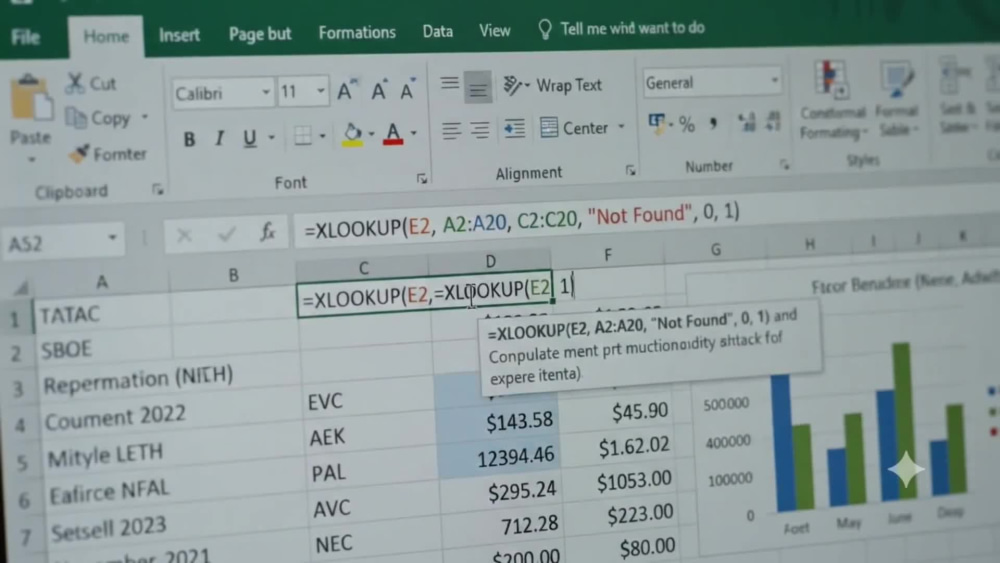Click the decrease decimal icon
Image resolution: width=1000 pixels, height=563 pixels.
(773, 121)
